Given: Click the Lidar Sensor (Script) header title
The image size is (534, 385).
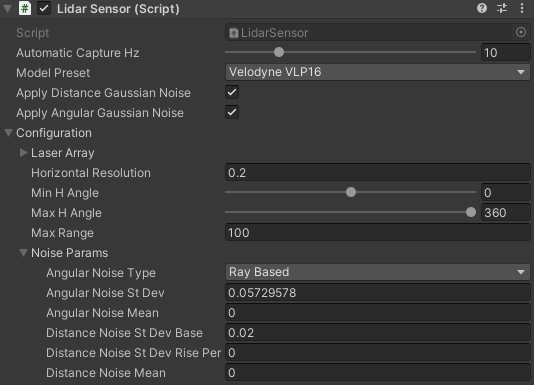Looking at the screenshot, I should tap(118, 9).
